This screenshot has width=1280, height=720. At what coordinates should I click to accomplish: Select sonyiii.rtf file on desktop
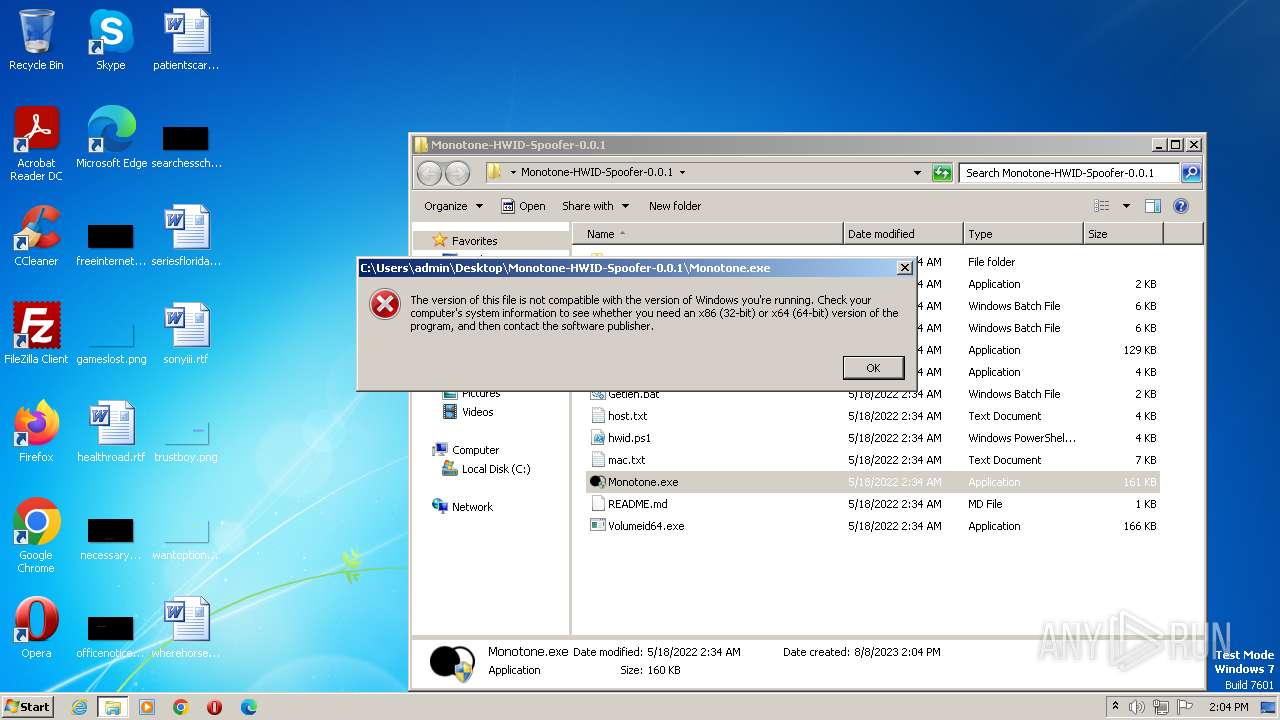tap(186, 334)
